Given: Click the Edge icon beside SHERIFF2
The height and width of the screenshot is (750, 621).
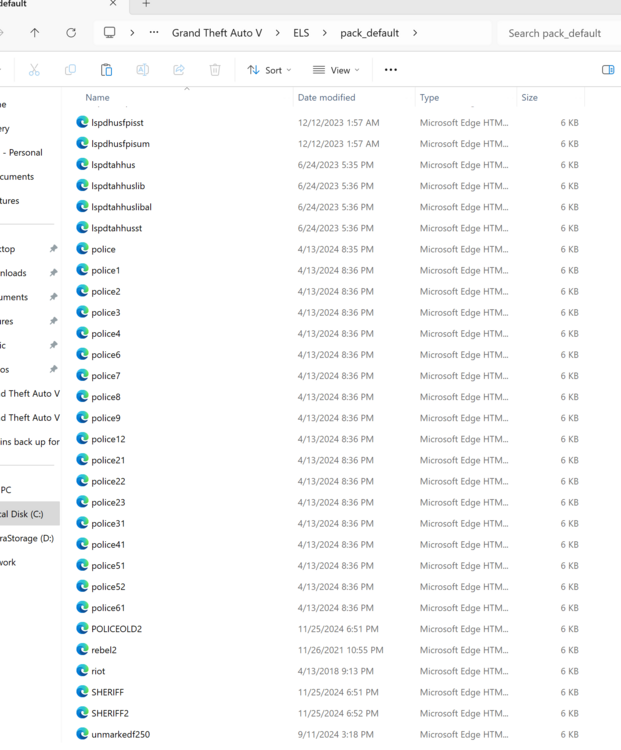Looking at the screenshot, I should [82, 713].
